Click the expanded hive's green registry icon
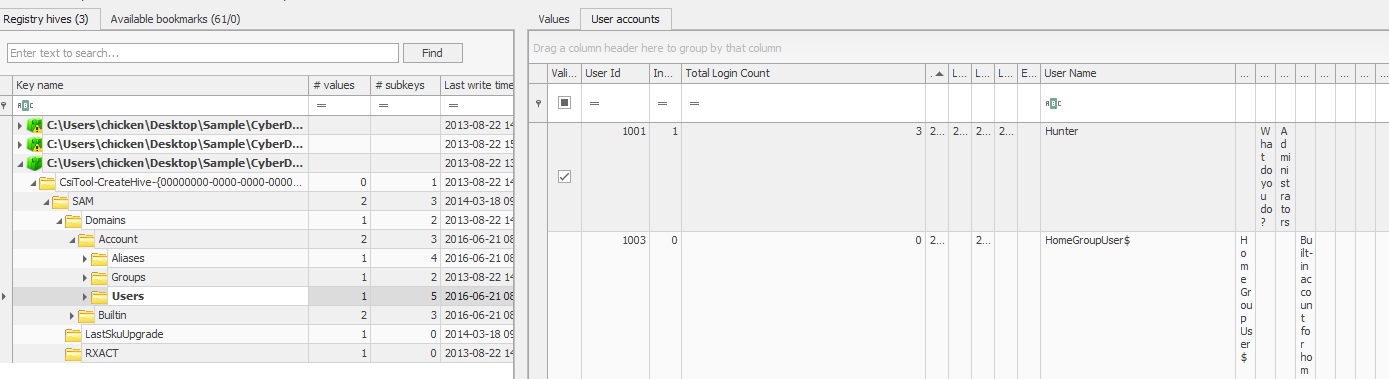Image resolution: width=1389 pixels, height=379 pixels. pyautogui.click(x=35, y=163)
